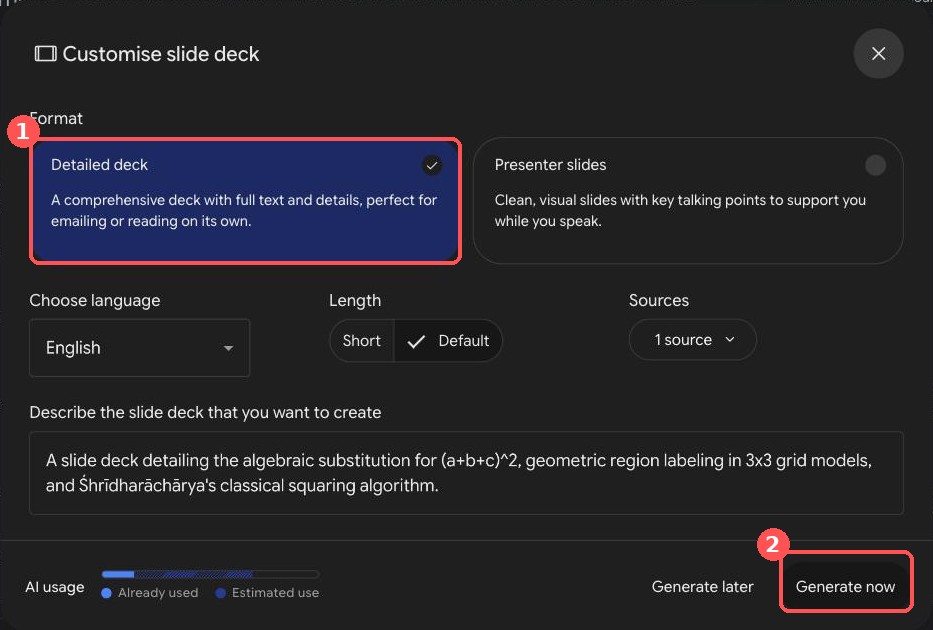Choose the Short length option
The width and height of the screenshot is (933, 630).
pos(362,341)
